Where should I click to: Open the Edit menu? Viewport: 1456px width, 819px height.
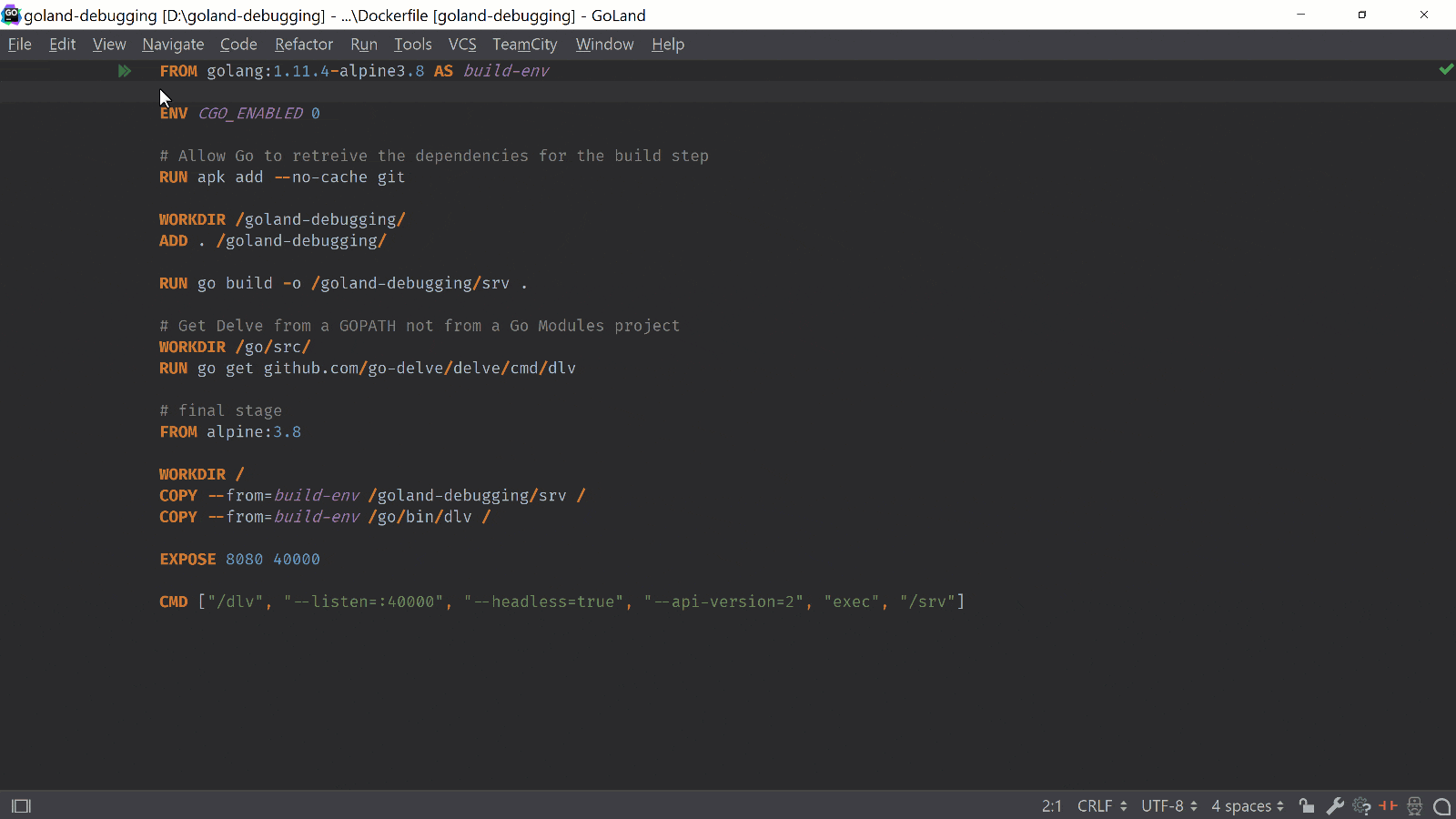(x=63, y=45)
